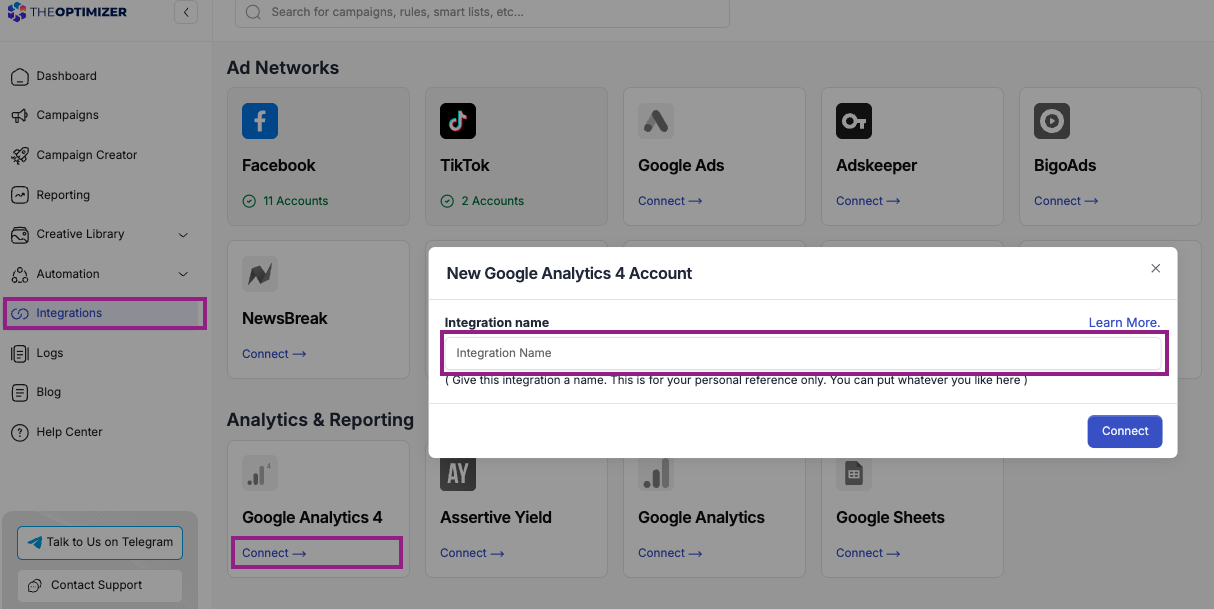Image resolution: width=1214 pixels, height=609 pixels.
Task: Click the NewsBreak logo icon
Action: pos(260,274)
